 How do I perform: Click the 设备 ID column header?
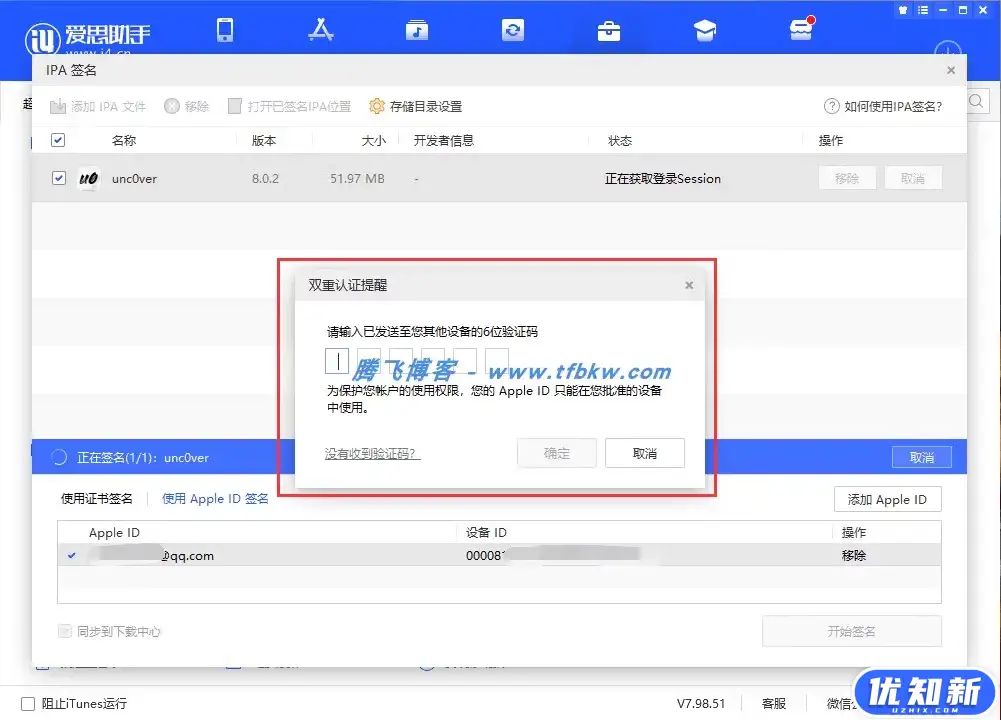(x=486, y=532)
